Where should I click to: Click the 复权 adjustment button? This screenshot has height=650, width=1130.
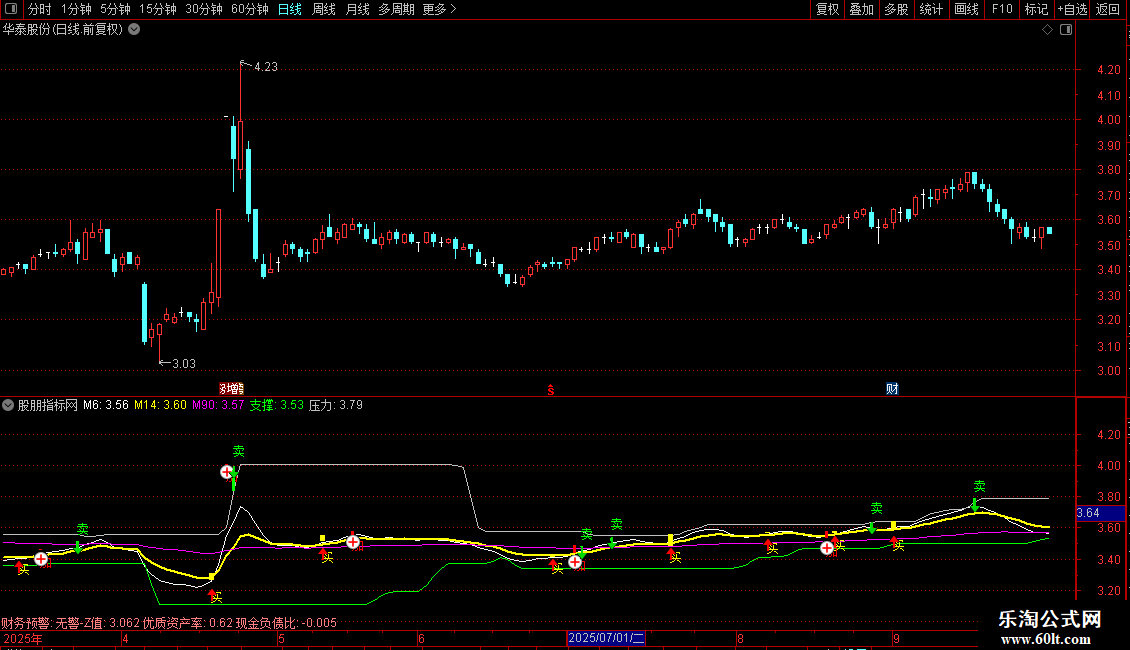pos(827,9)
